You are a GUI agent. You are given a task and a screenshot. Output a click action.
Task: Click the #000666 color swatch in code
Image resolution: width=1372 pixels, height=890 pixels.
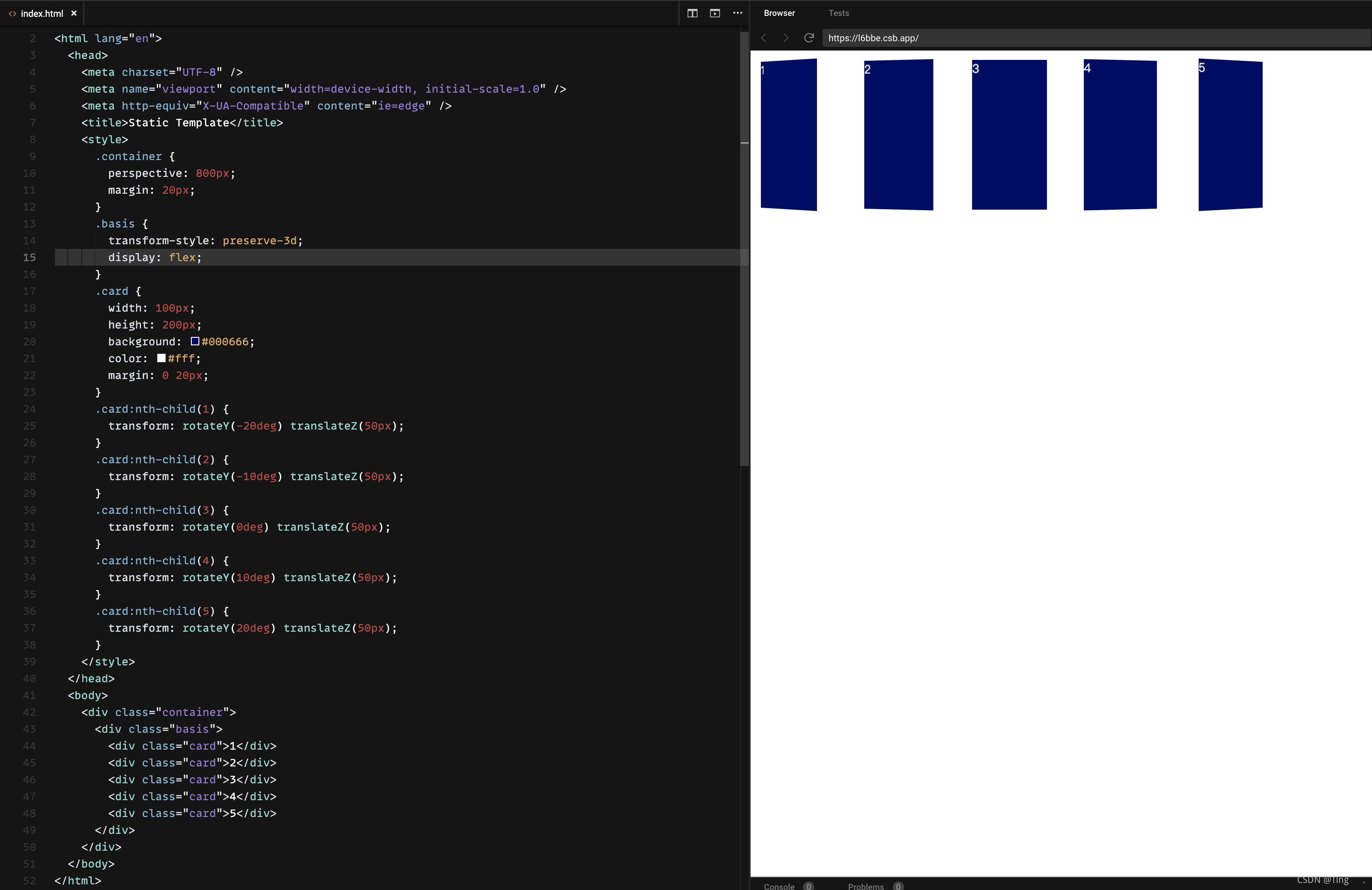click(x=195, y=341)
